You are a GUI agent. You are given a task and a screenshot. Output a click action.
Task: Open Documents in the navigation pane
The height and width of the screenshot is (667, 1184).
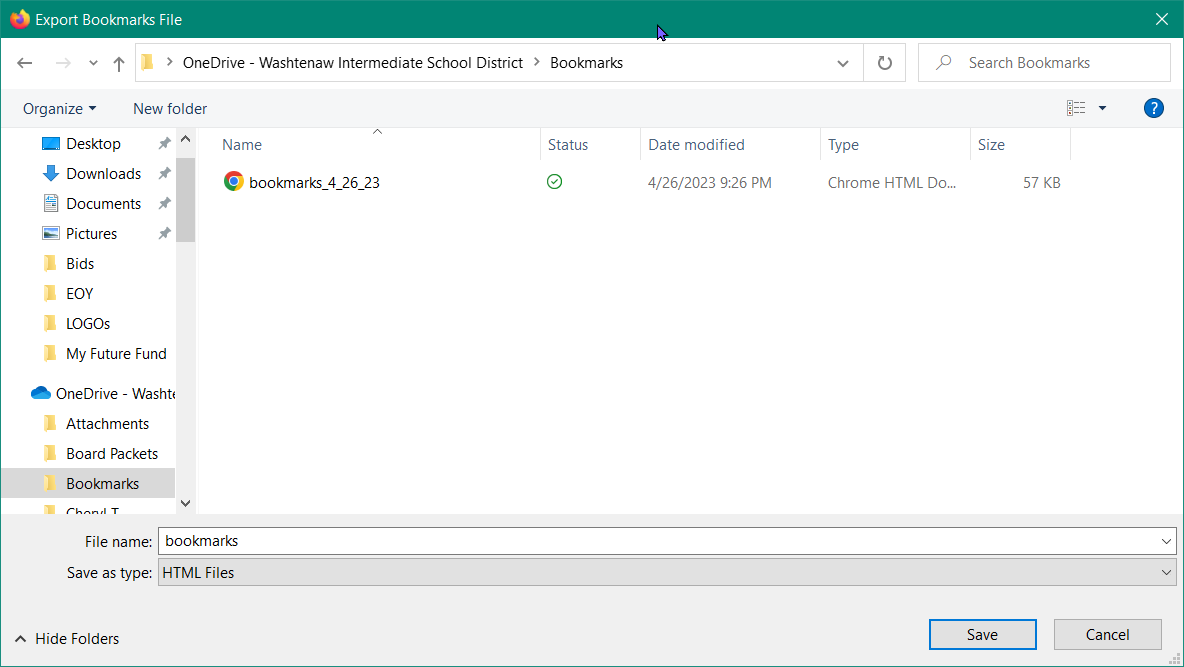pos(103,204)
